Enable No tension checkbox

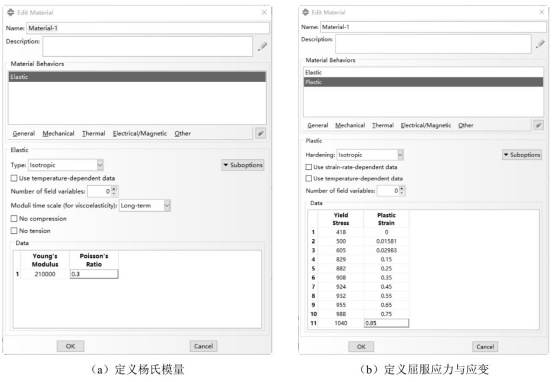[x=14, y=231]
